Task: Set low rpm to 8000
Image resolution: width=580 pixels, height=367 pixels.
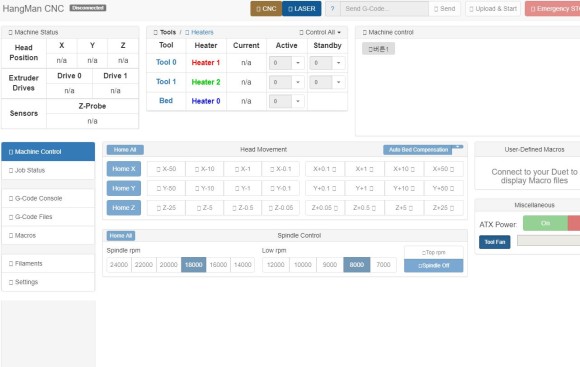Action: 357,265
